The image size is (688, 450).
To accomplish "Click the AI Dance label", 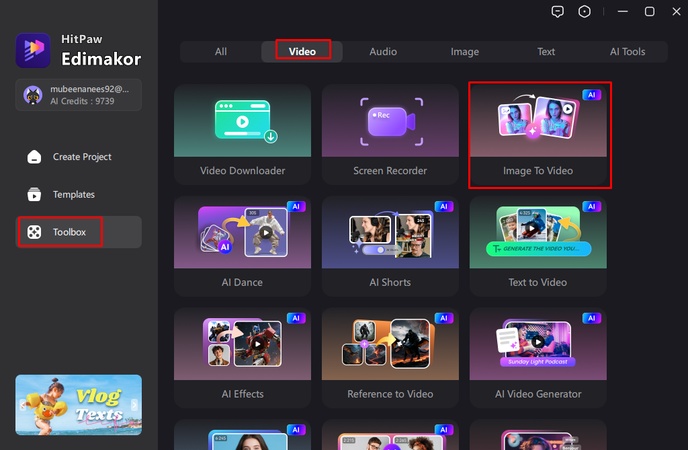I will tap(242, 282).
